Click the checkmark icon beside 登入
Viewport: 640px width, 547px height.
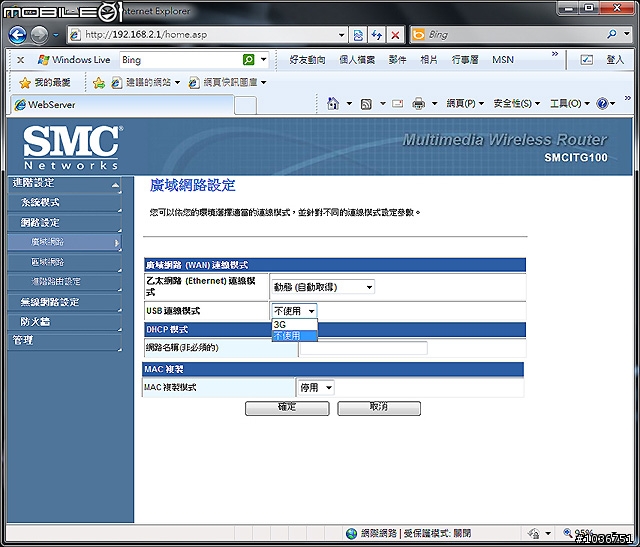[x=587, y=60]
